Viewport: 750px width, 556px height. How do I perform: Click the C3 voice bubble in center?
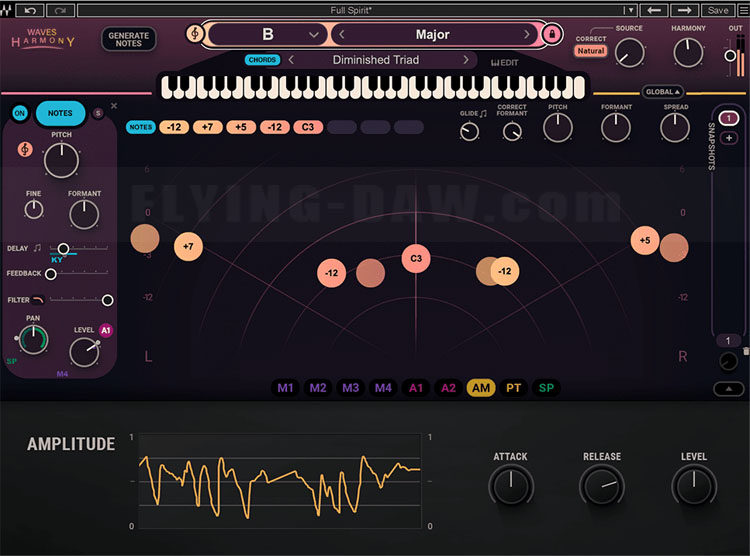416,258
